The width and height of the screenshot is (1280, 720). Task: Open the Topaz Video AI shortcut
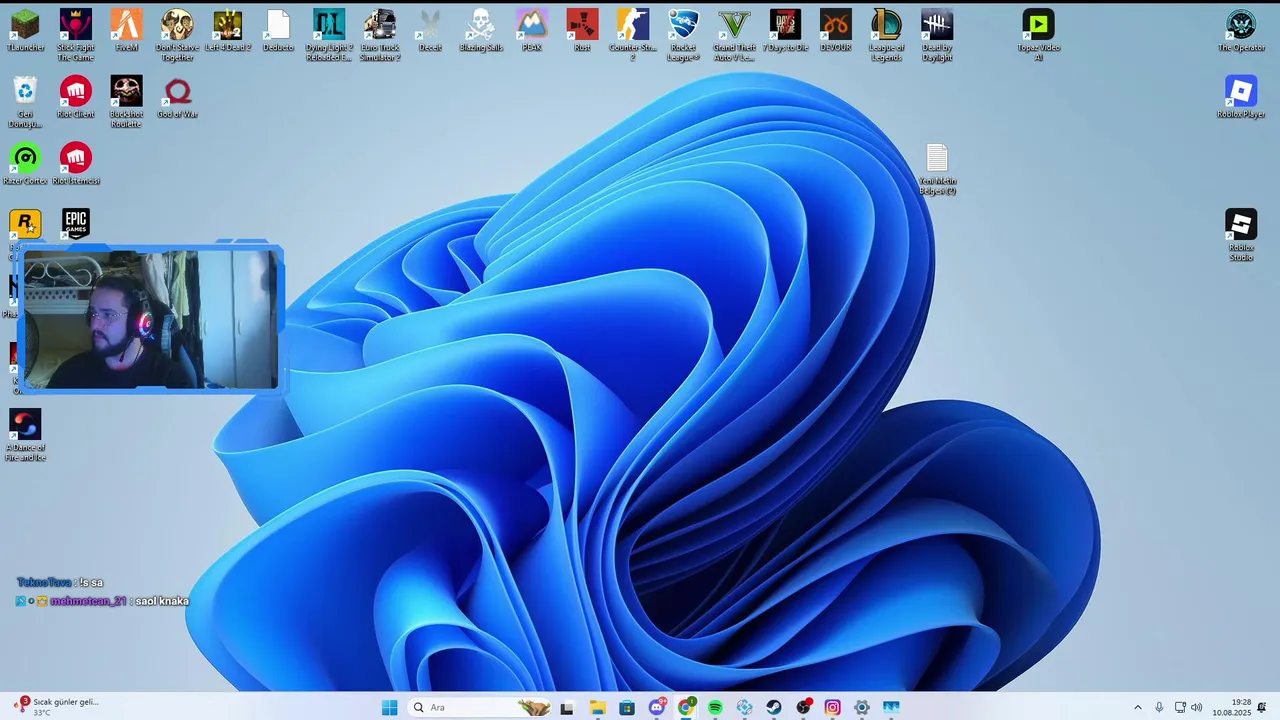point(1038,35)
